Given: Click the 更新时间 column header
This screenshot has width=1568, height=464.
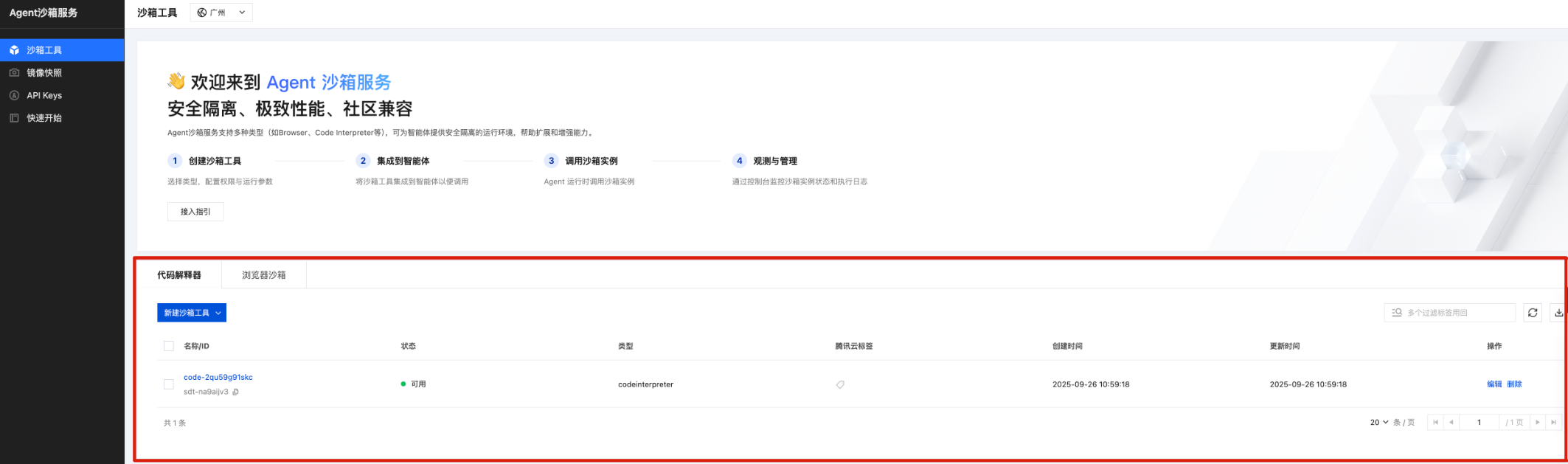Looking at the screenshot, I should tap(1285, 346).
